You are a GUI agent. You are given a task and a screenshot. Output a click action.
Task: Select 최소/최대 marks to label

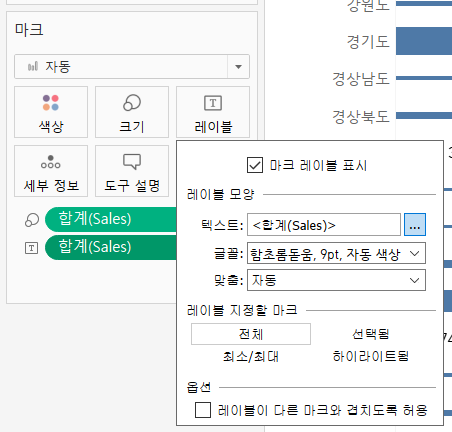(251, 357)
